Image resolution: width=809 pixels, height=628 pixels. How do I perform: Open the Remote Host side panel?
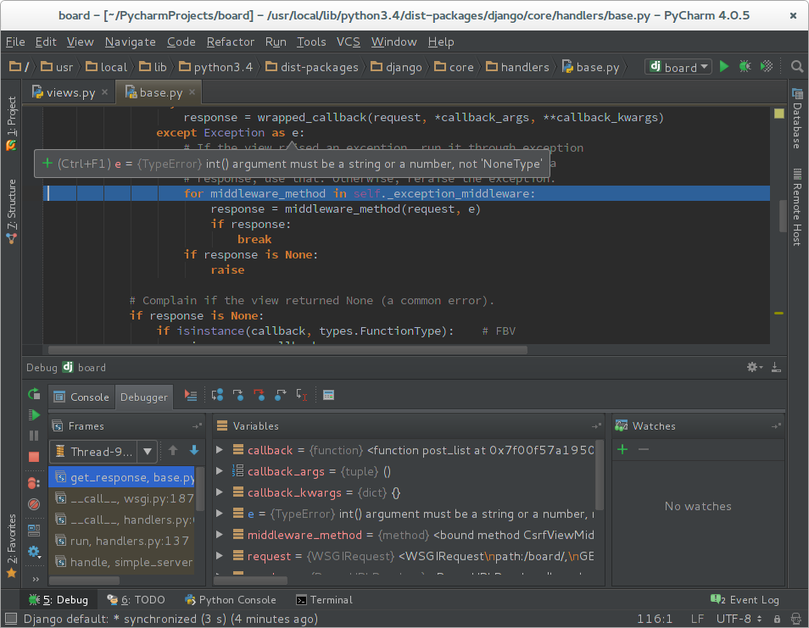point(797,206)
